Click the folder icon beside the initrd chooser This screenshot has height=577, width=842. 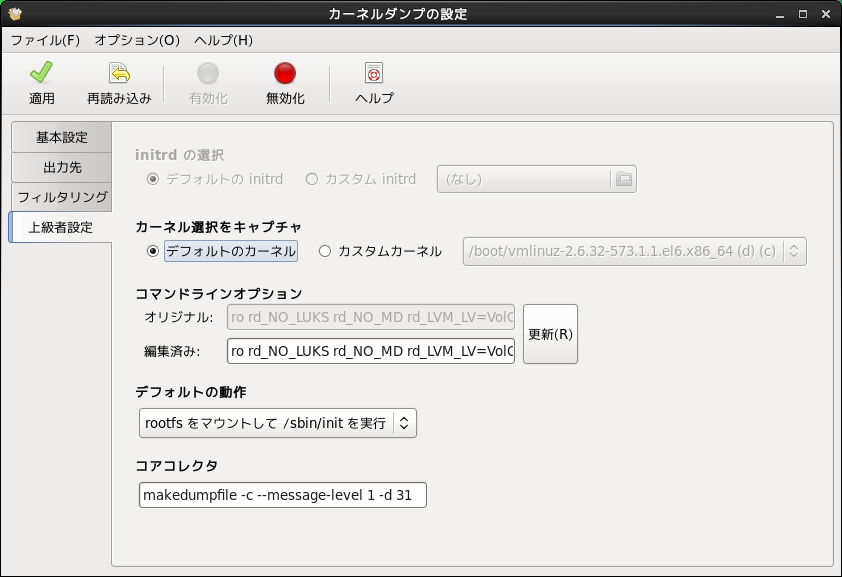(624, 179)
